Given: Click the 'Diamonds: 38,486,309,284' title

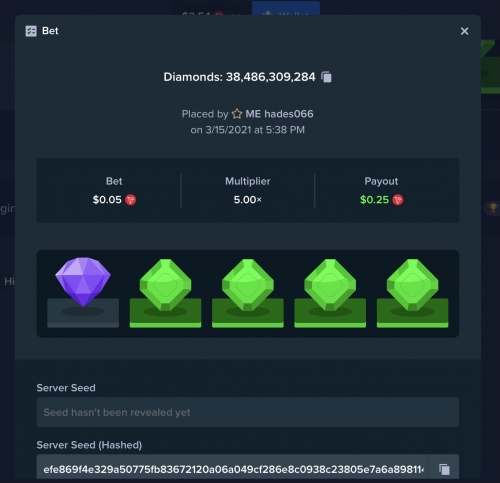Looking at the screenshot, I should pyautogui.click(x=239, y=77).
